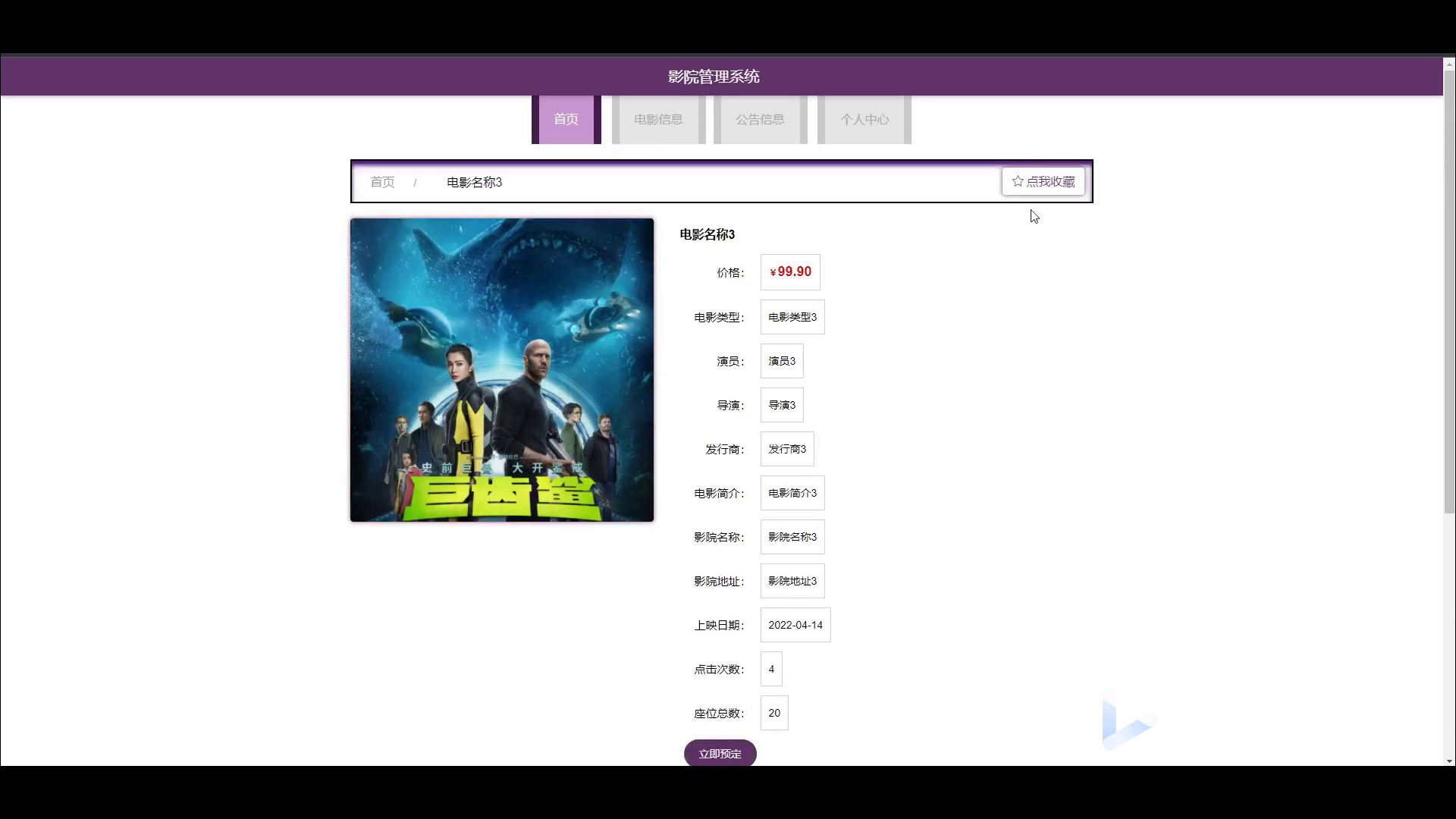Click the 点击次数 value 4
This screenshot has width=1456, height=819.
pyautogui.click(x=771, y=669)
